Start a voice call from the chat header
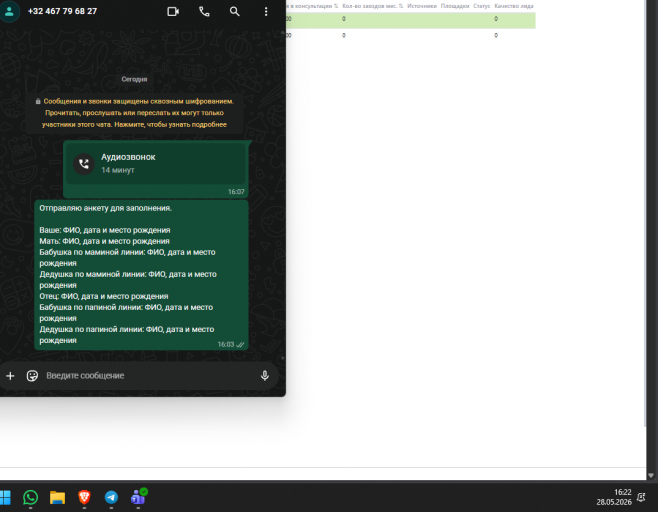 point(204,12)
